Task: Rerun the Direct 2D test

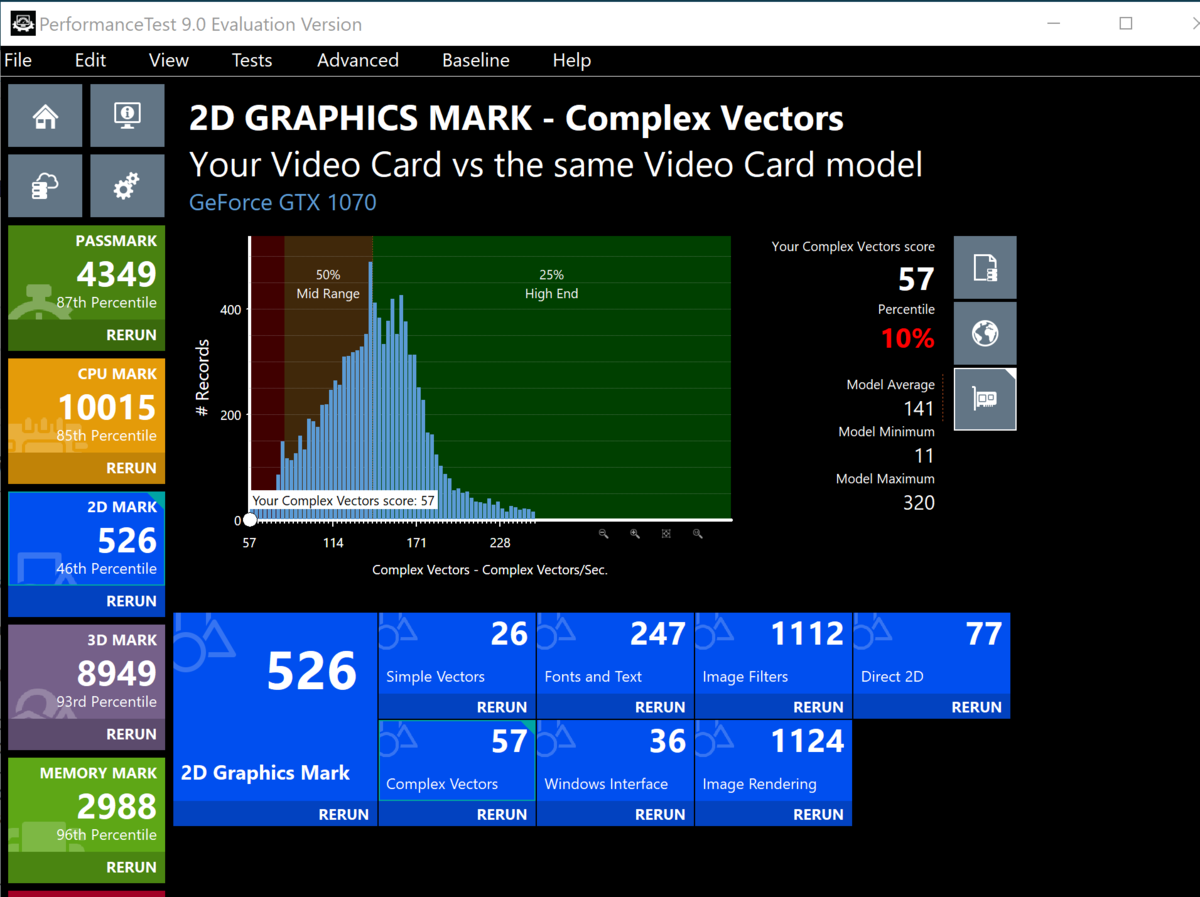Action: click(976, 707)
